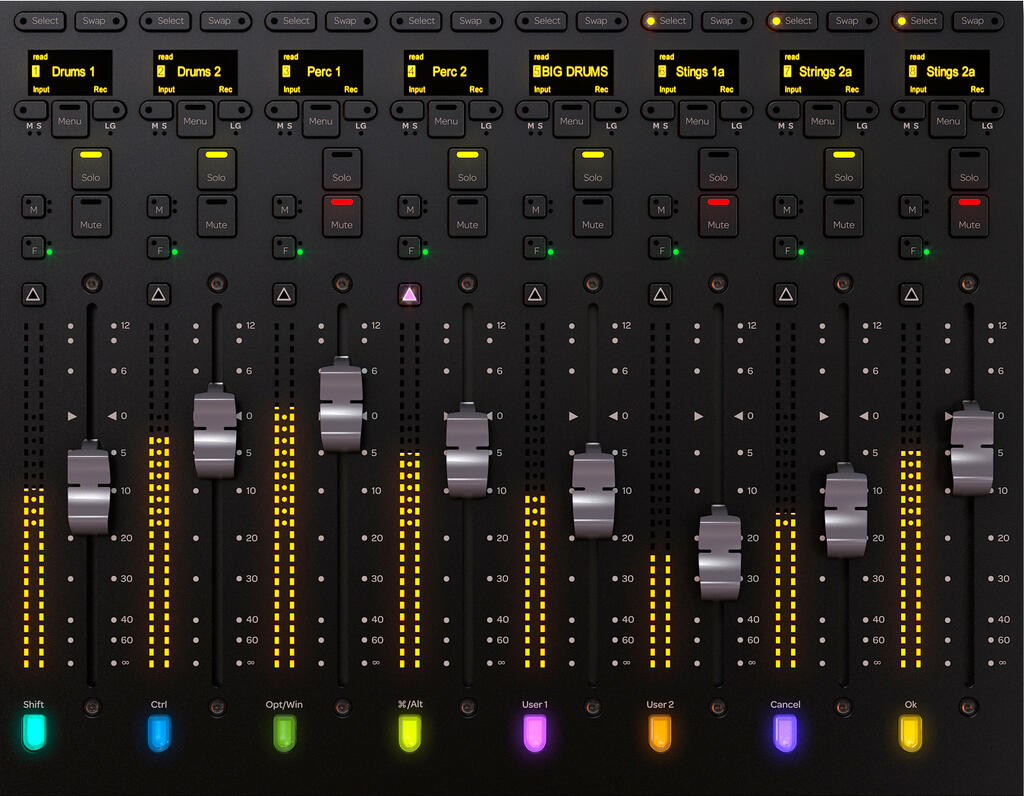This screenshot has width=1024, height=796.
Task: Open the Menu on the BIG DRUMS channel
Action: coord(572,121)
